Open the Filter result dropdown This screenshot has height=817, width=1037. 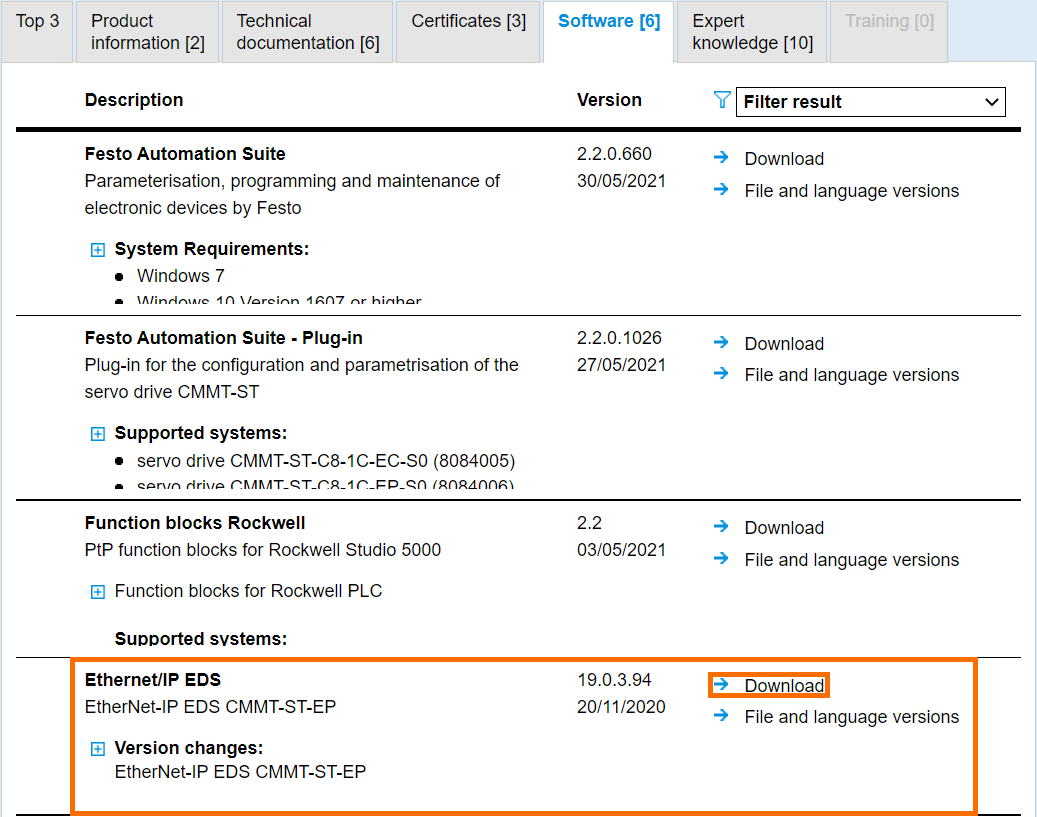pos(870,102)
